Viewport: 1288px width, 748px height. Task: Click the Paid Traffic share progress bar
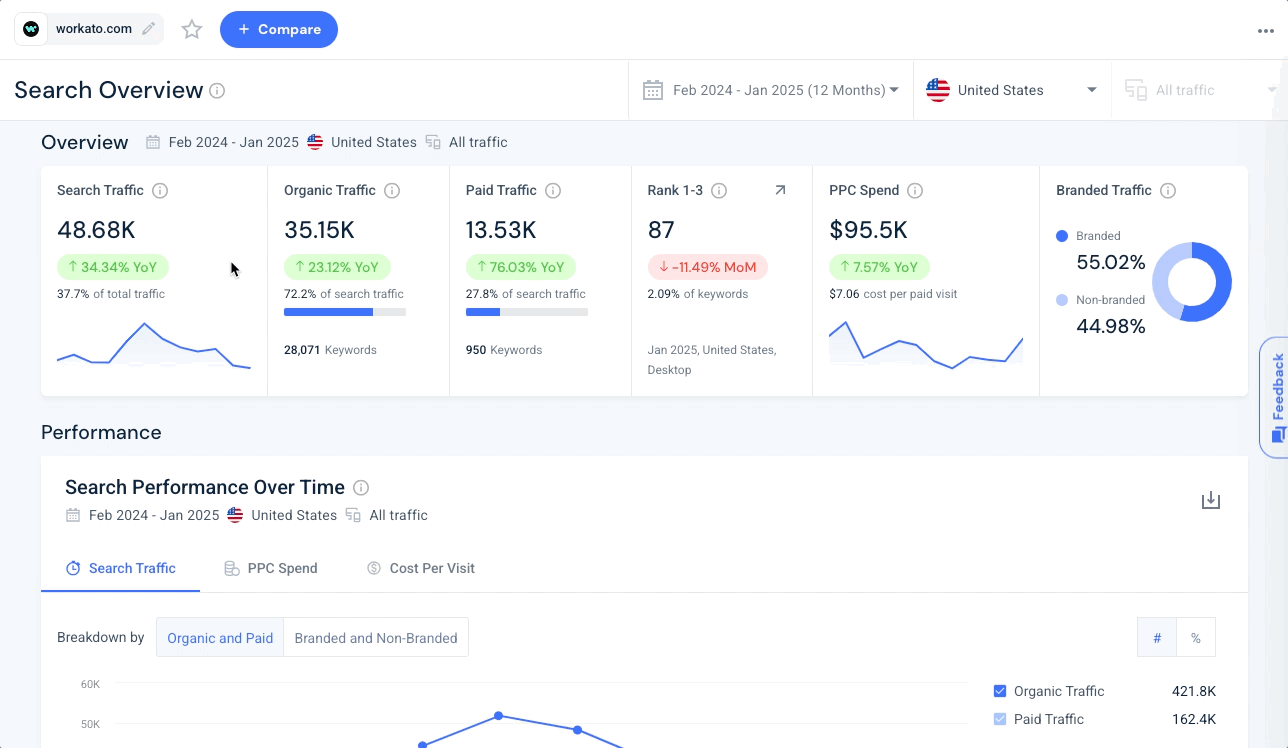click(x=527, y=312)
